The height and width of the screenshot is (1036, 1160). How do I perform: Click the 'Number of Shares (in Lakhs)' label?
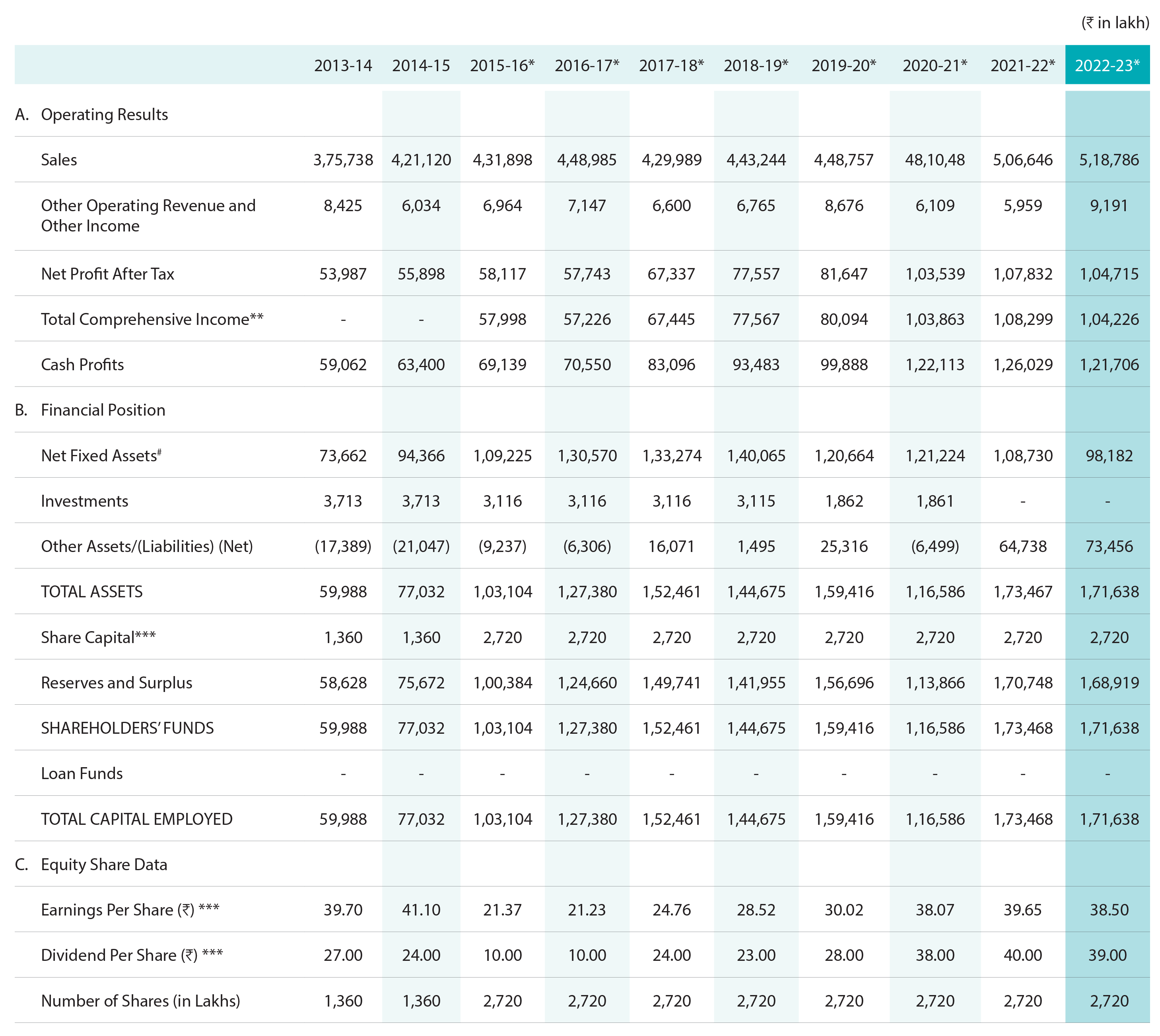coord(141,1001)
